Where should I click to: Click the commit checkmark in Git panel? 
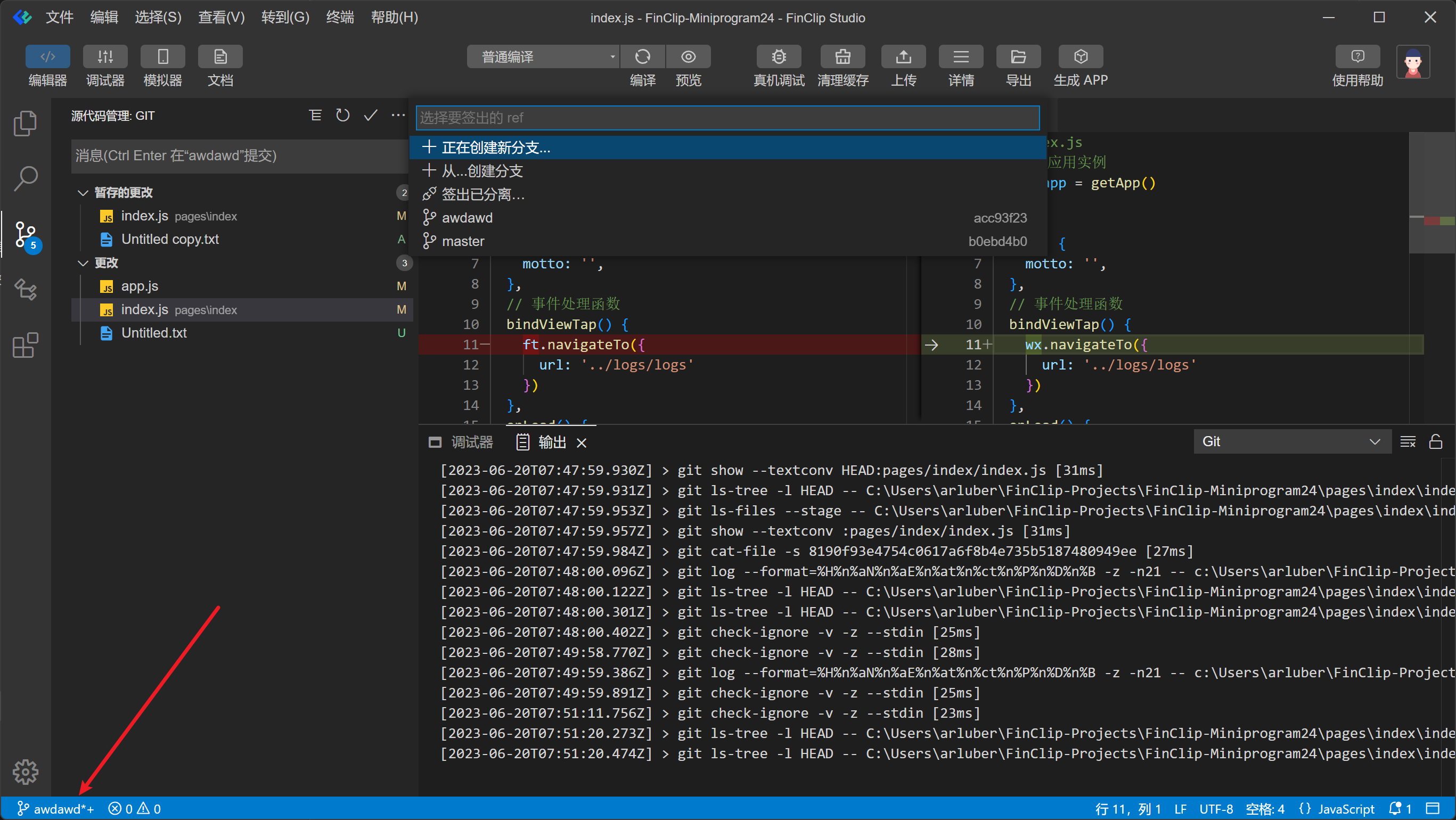coord(370,116)
